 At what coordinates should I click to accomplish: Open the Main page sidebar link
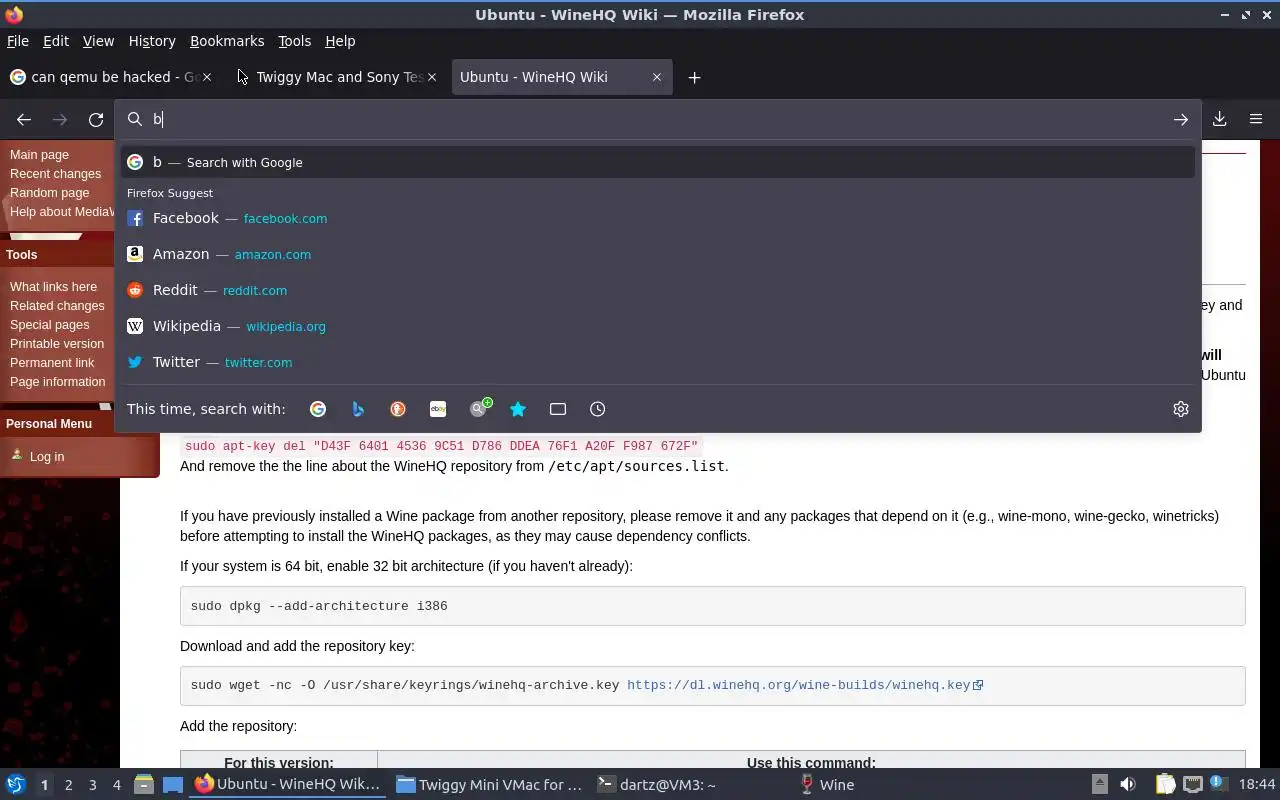[x=39, y=155]
